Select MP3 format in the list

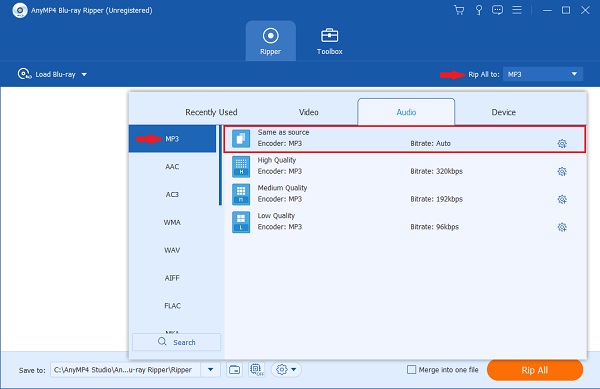(173, 139)
